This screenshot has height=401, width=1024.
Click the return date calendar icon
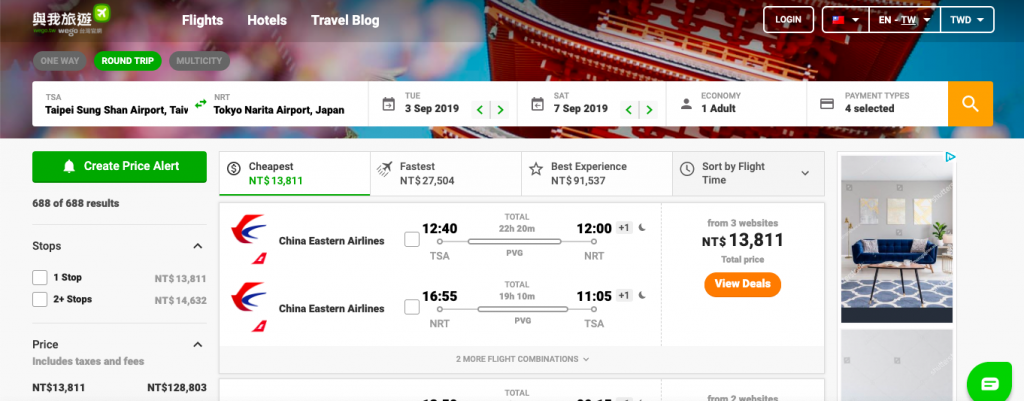[537, 104]
